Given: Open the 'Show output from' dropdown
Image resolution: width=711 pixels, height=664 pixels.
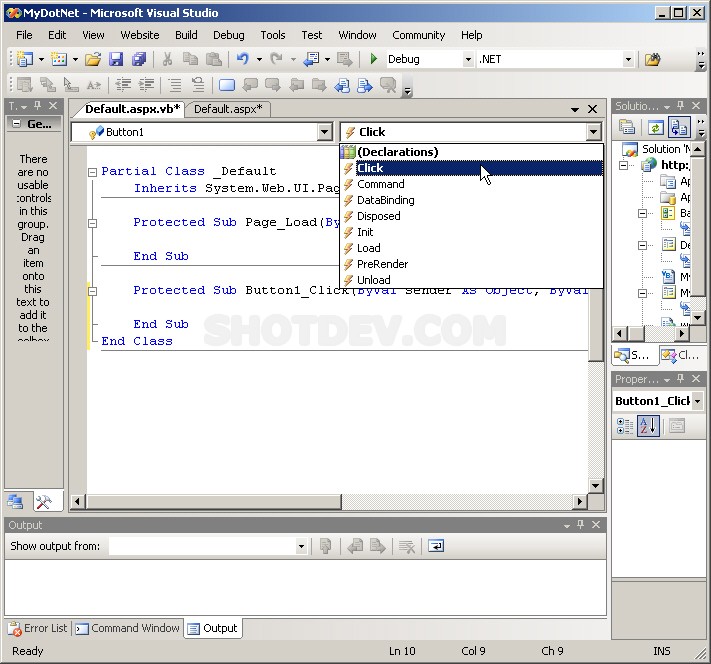Looking at the screenshot, I should coord(301,547).
